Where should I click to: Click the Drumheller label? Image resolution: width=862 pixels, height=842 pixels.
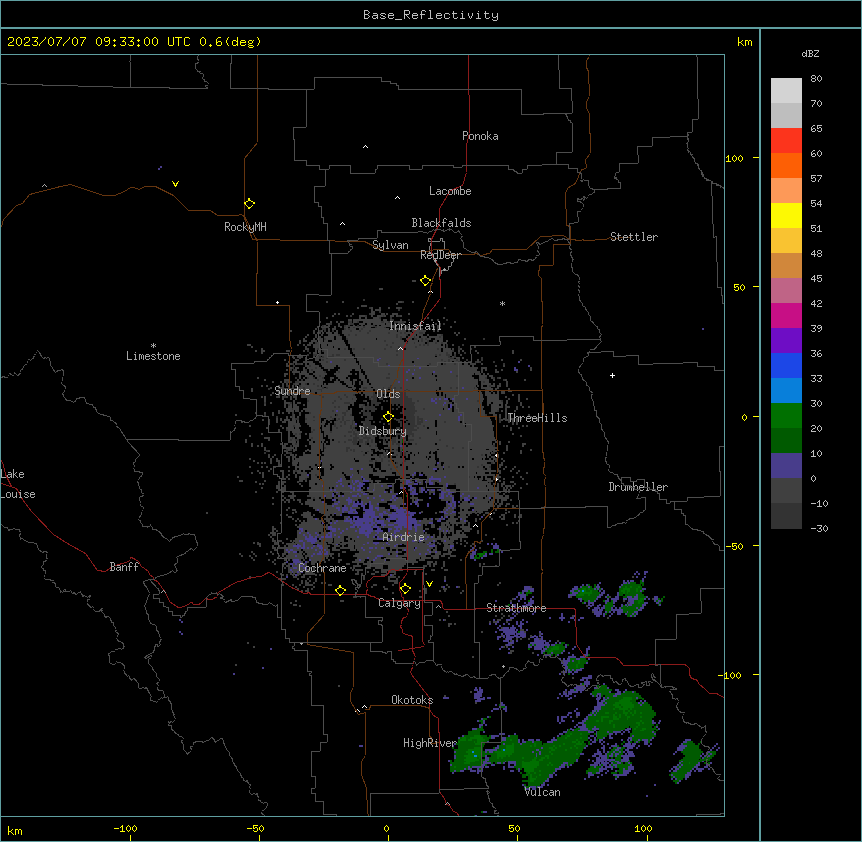click(638, 487)
